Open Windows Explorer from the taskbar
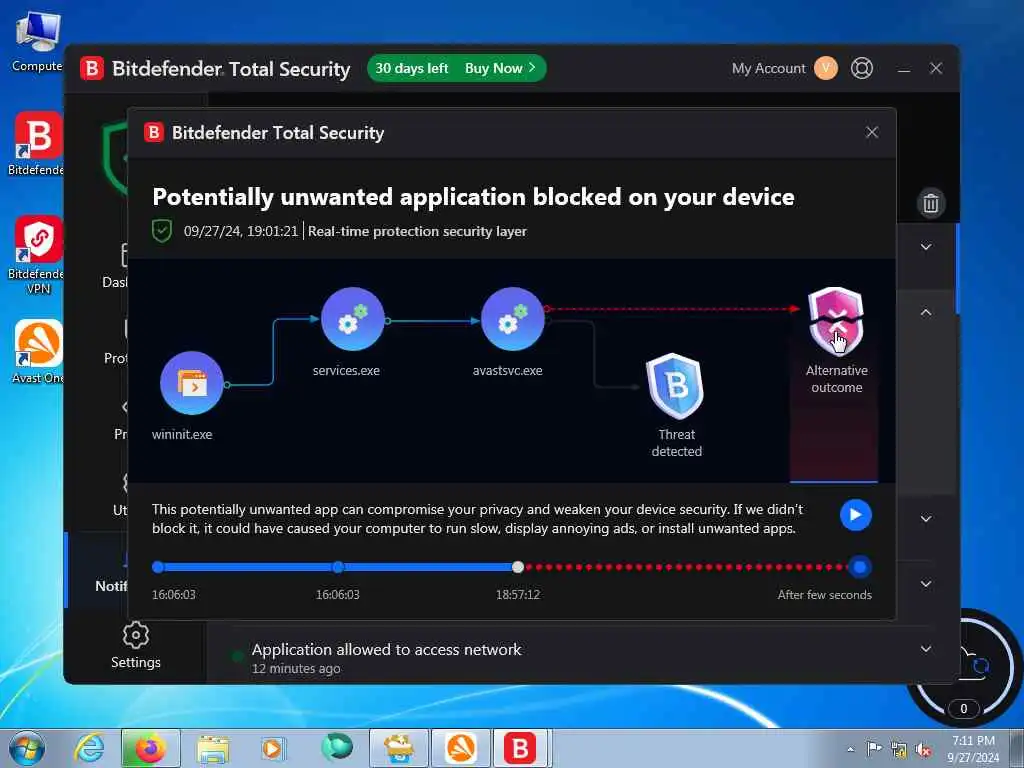Screen dimensions: 1024x768 pos(213,748)
